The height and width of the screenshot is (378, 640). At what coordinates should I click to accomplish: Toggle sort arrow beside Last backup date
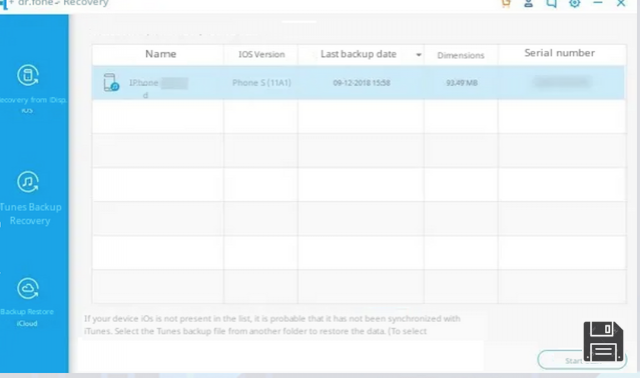419,55
